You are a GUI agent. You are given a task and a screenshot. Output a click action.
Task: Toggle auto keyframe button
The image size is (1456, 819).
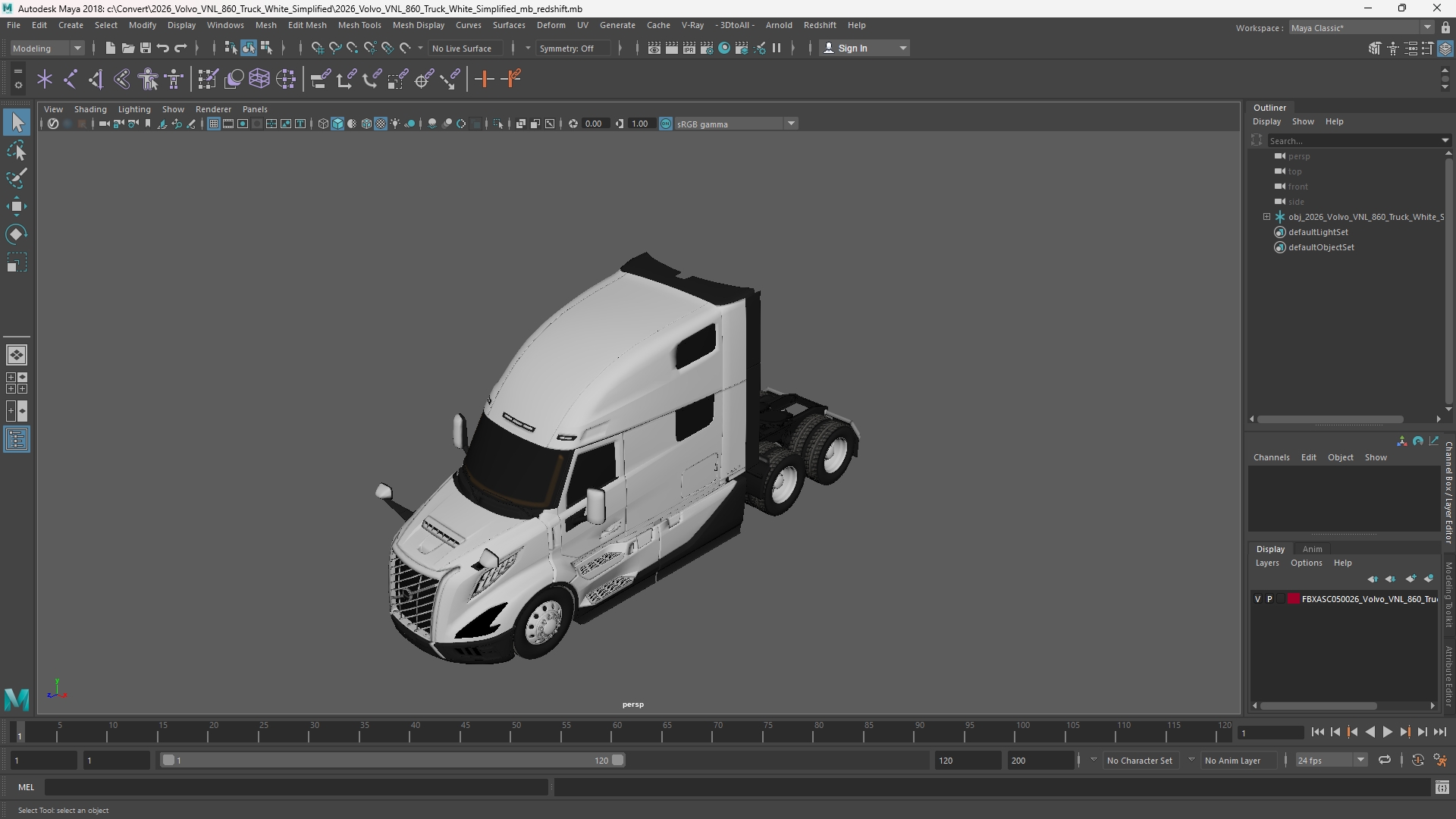point(1417,760)
